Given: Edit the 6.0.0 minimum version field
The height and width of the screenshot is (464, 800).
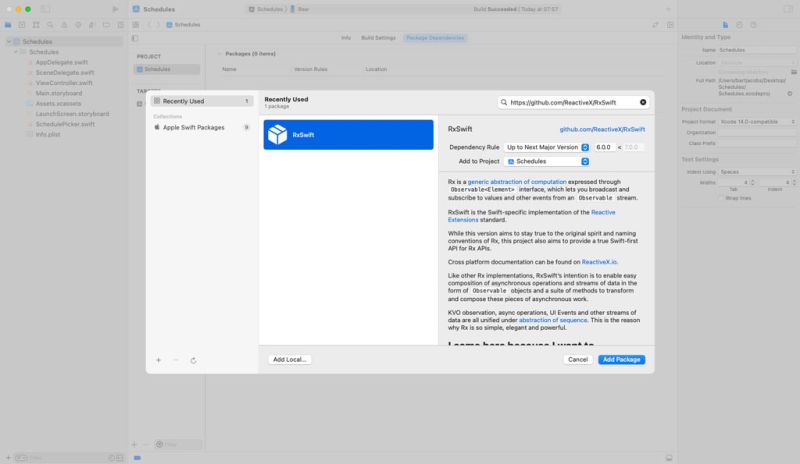Looking at the screenshot, I should (x=605, y=147).
